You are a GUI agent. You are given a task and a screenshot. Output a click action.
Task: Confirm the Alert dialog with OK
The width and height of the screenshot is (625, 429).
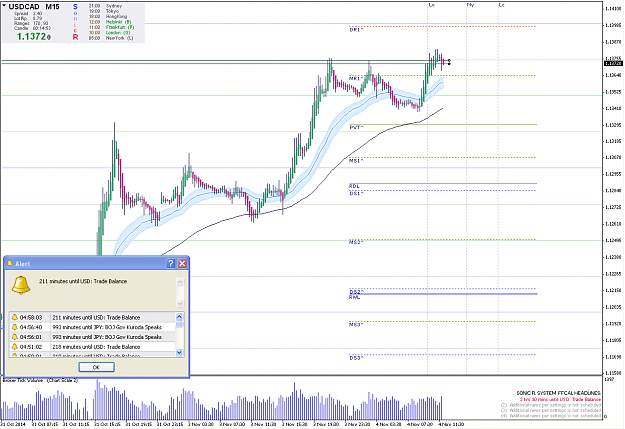(x=96, y=367)
